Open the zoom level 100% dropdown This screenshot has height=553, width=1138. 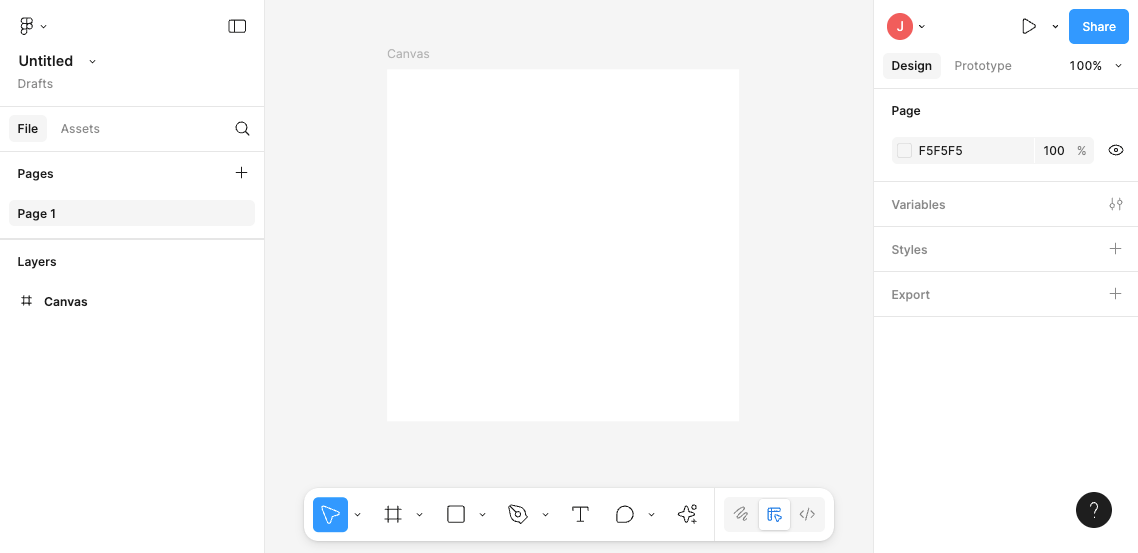tap(1096, 66)
